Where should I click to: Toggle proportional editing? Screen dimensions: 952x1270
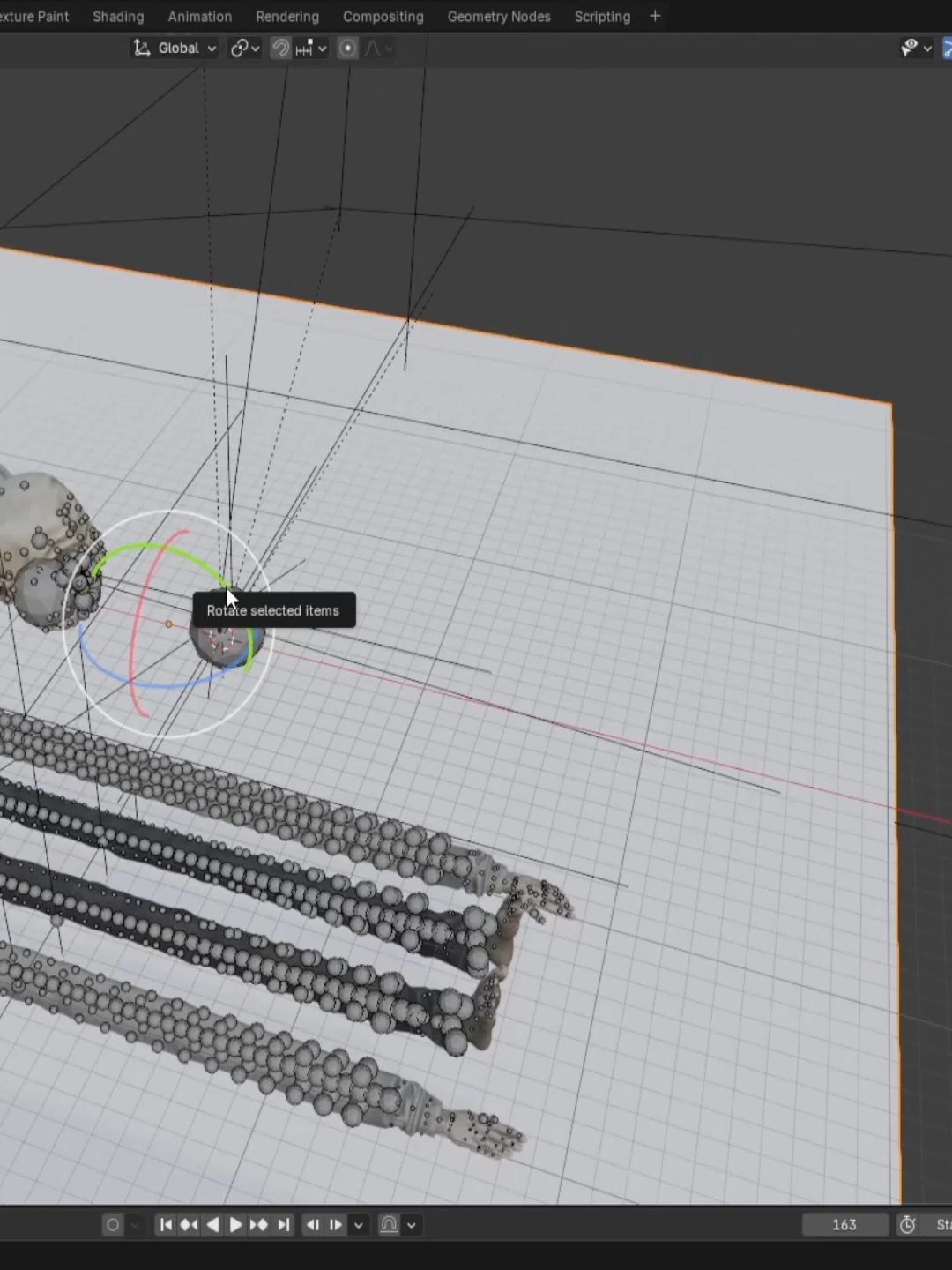click(x=348, y=49)
